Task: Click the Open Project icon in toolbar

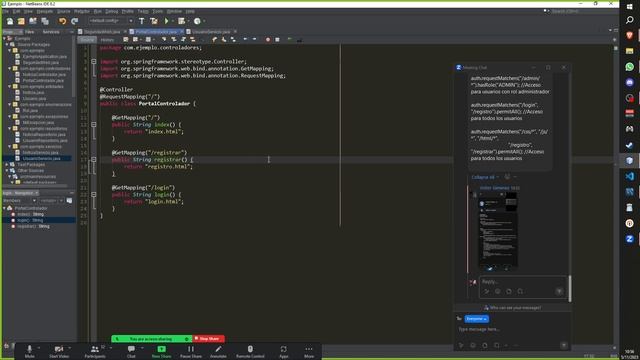Action: [33, 21]
